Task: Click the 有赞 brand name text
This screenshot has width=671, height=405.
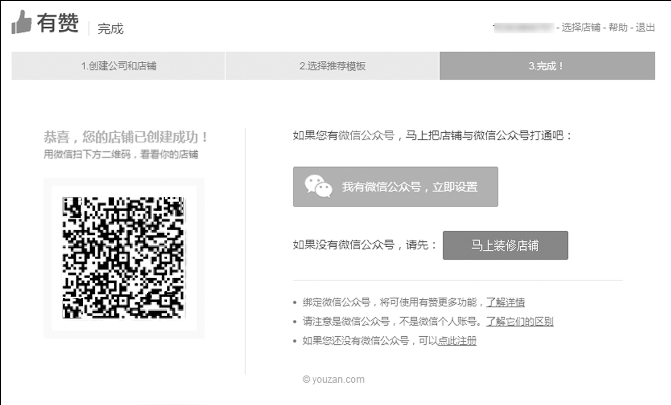Action: click(58, 22)
